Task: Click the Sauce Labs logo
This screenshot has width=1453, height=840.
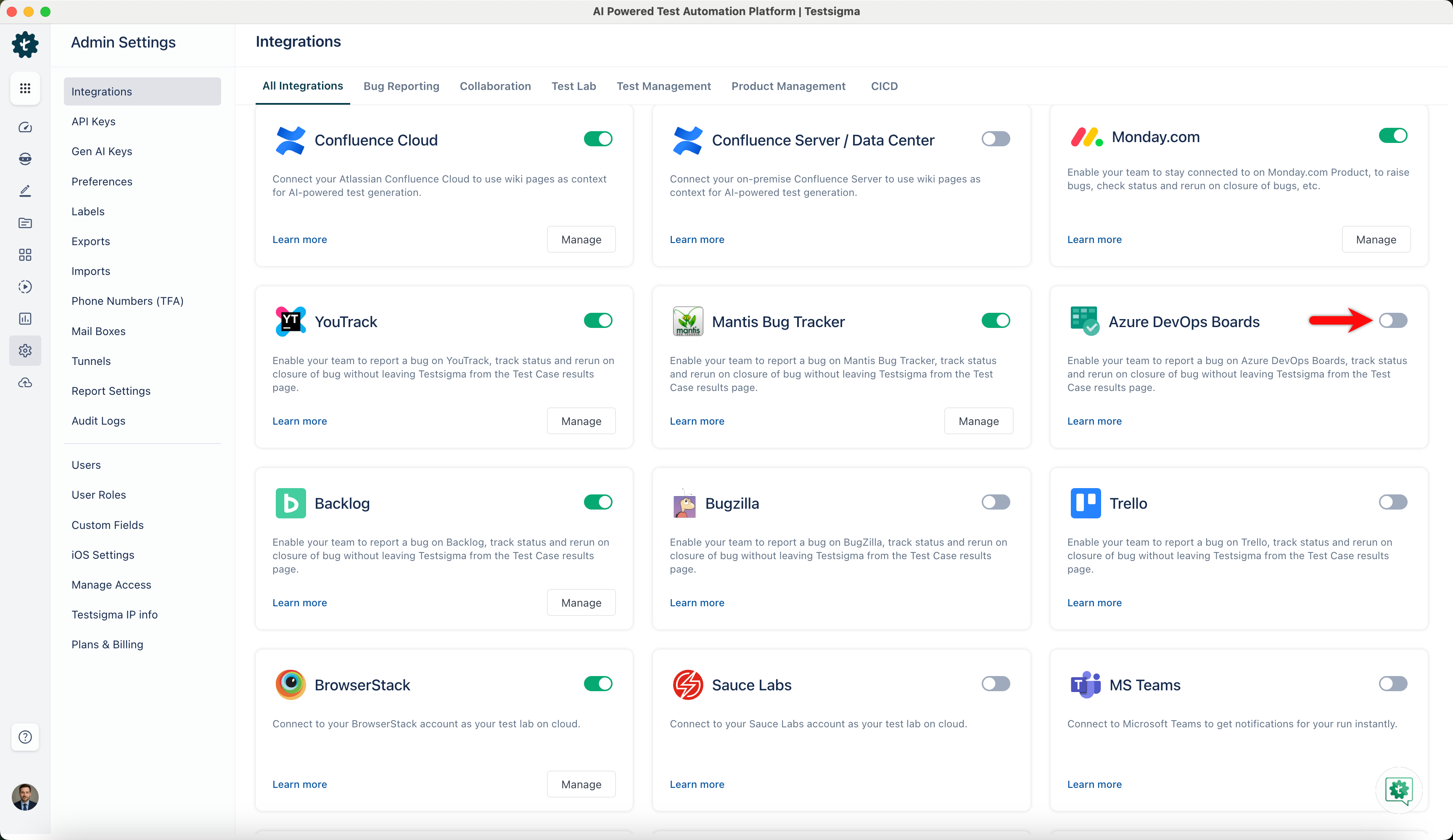Action: tap(687, 685)
